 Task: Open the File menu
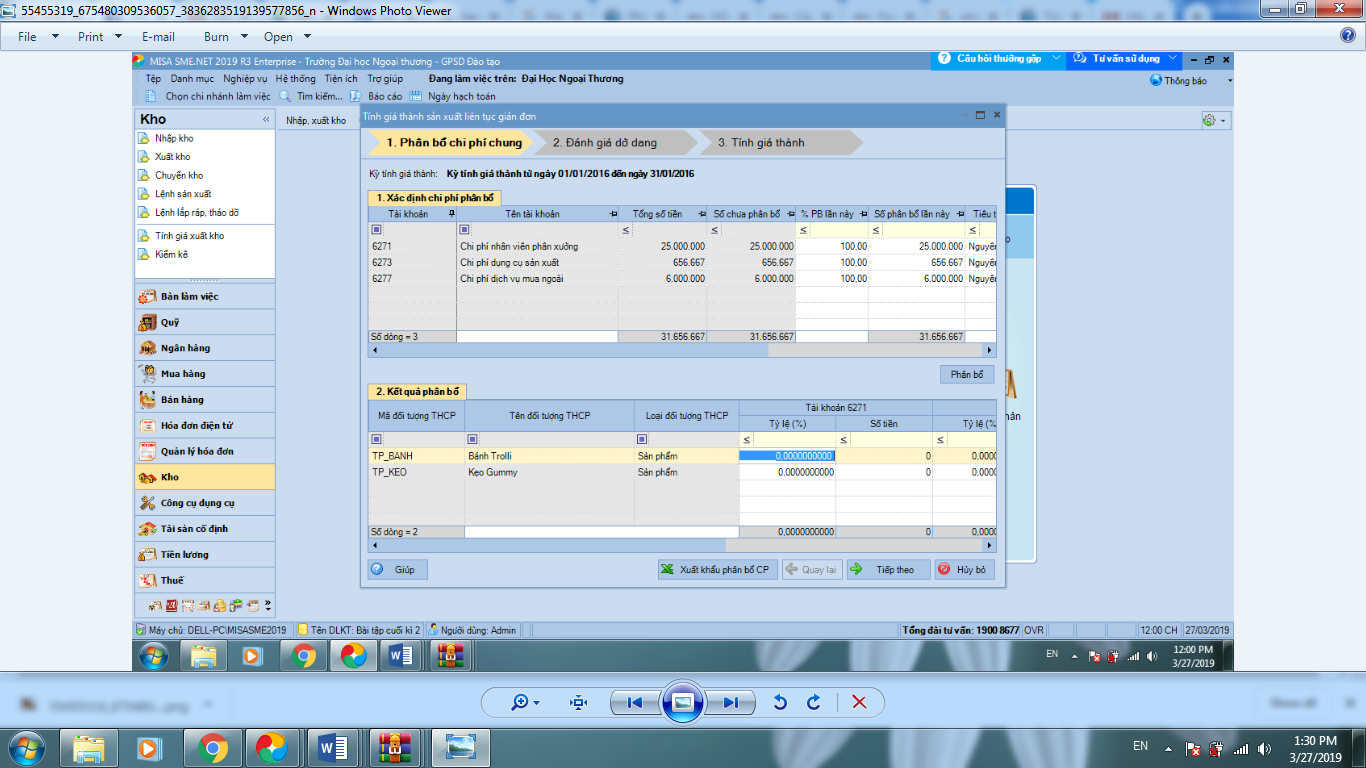[35, 36]
